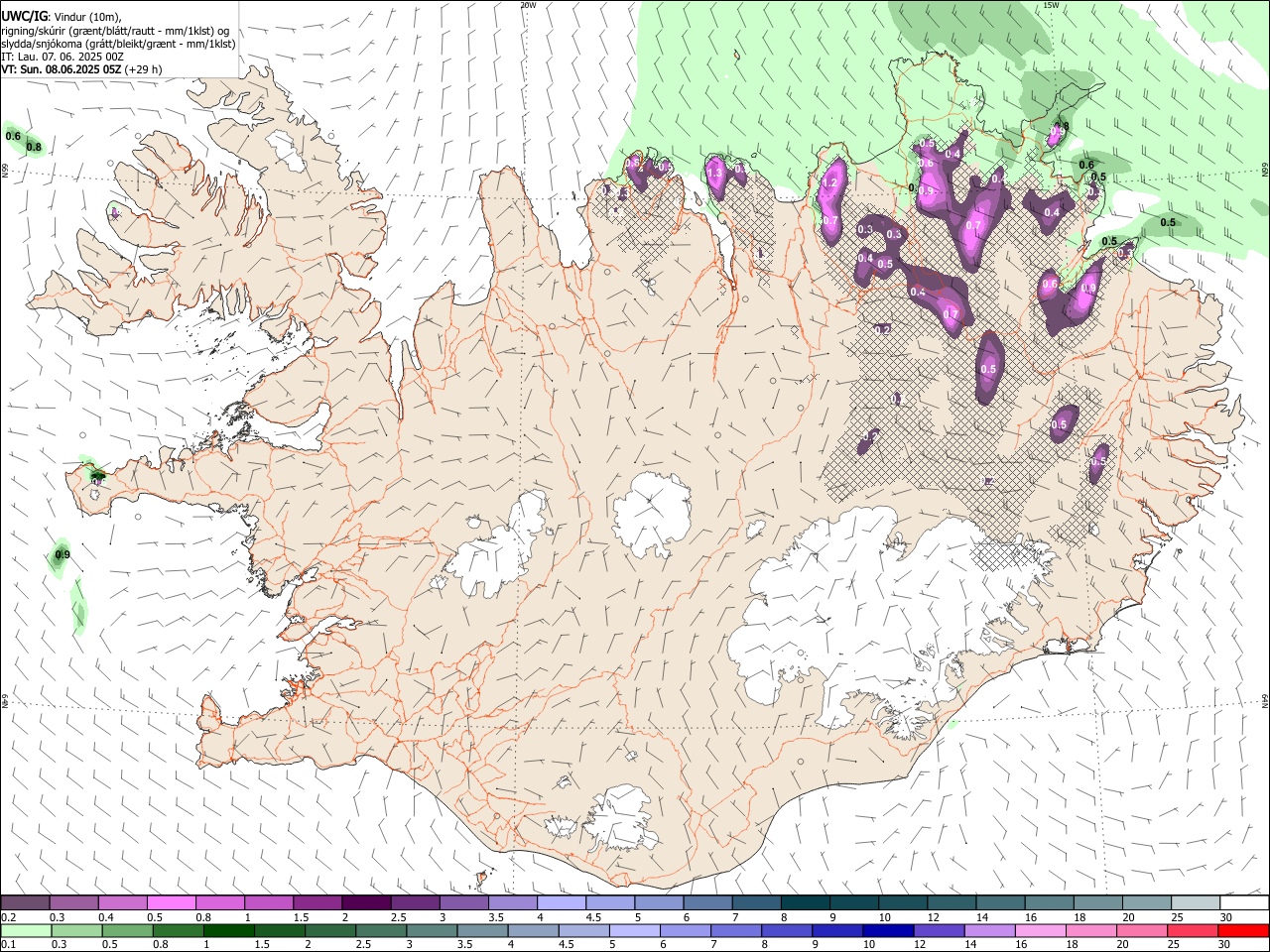
Task: Select the "20" label in lower legend row
Action: pos(1122,944)
